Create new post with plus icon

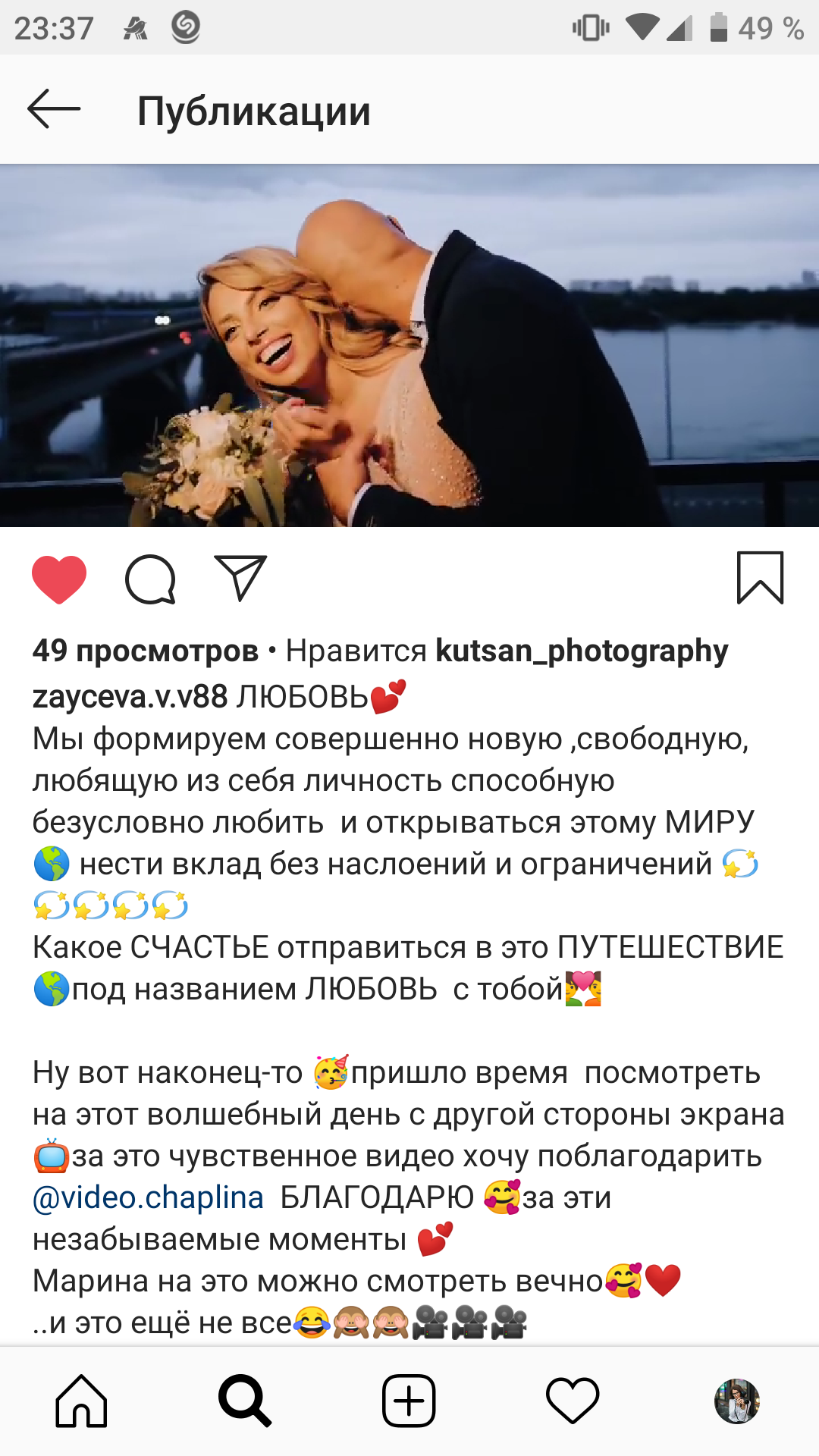click(x=409, y=1401)
